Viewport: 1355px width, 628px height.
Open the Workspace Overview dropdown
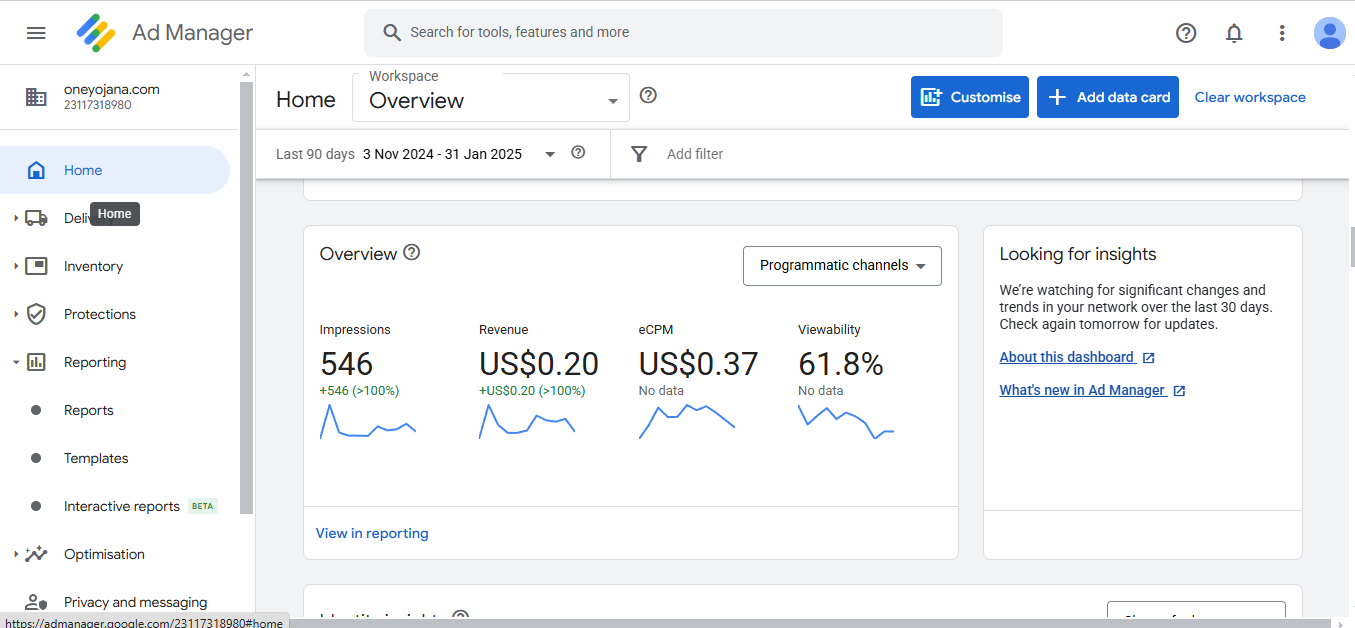[491, 97]
